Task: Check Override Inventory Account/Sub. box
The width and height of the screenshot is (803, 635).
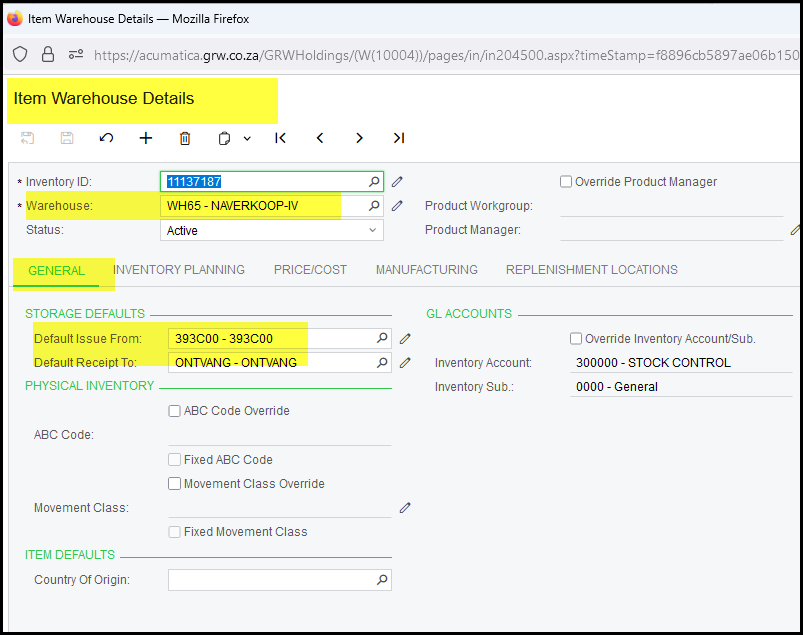Action: tap(576, 339)
